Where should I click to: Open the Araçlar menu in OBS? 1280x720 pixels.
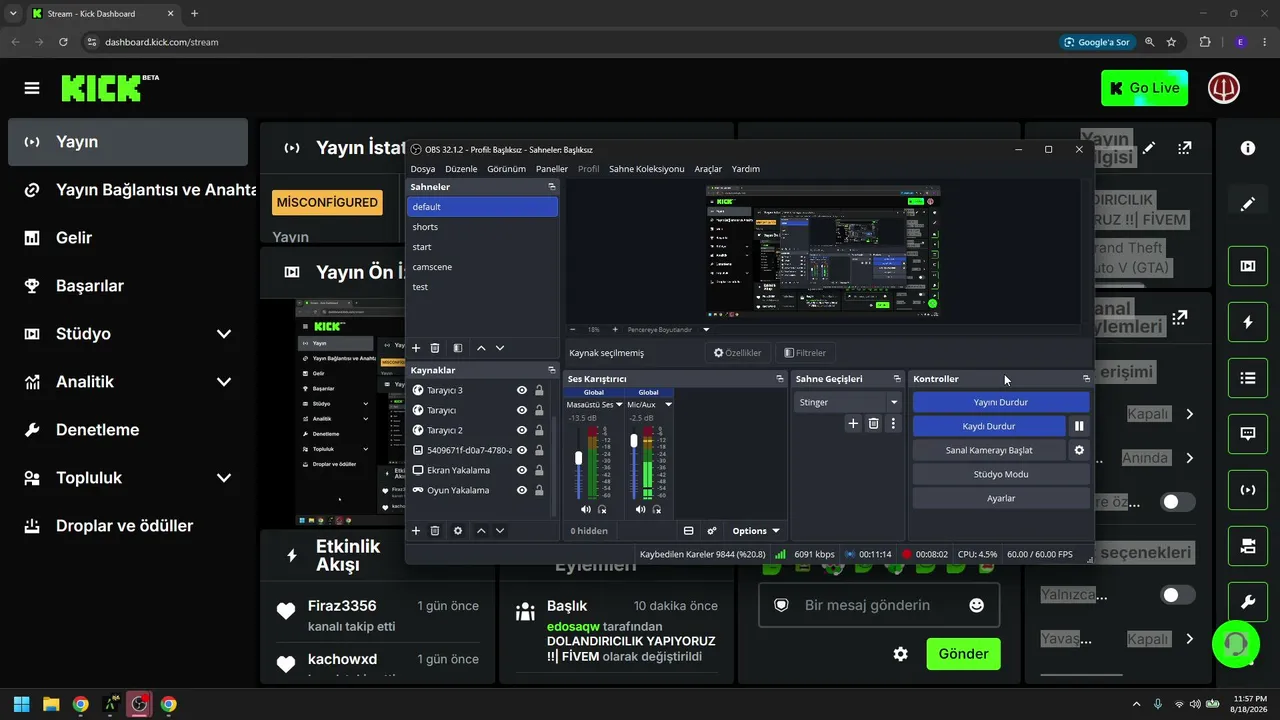(708, 169)
